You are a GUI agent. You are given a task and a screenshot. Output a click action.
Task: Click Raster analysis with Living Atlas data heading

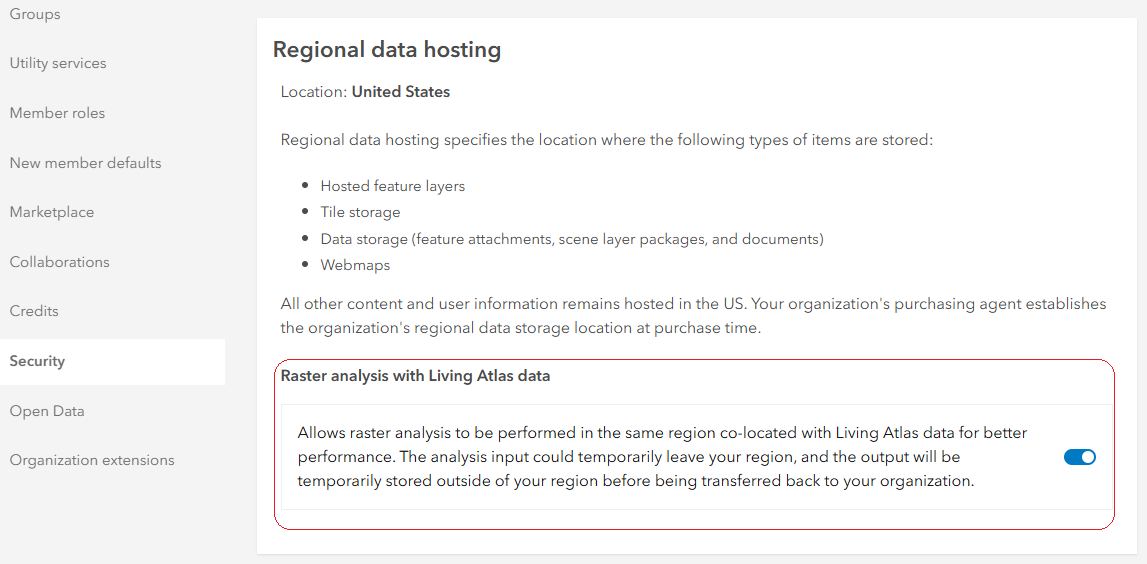point(415,376)
